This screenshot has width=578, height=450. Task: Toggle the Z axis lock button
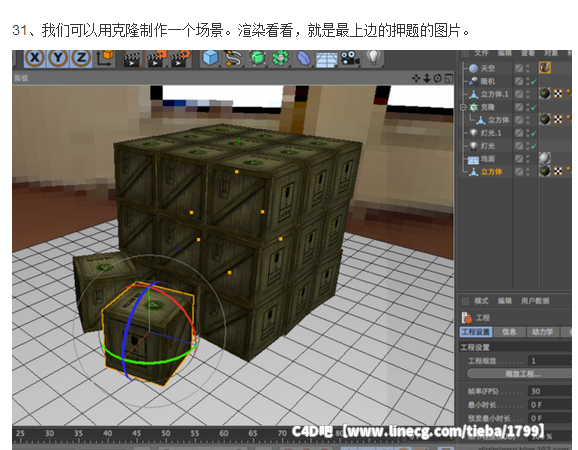tap(81, 58)
